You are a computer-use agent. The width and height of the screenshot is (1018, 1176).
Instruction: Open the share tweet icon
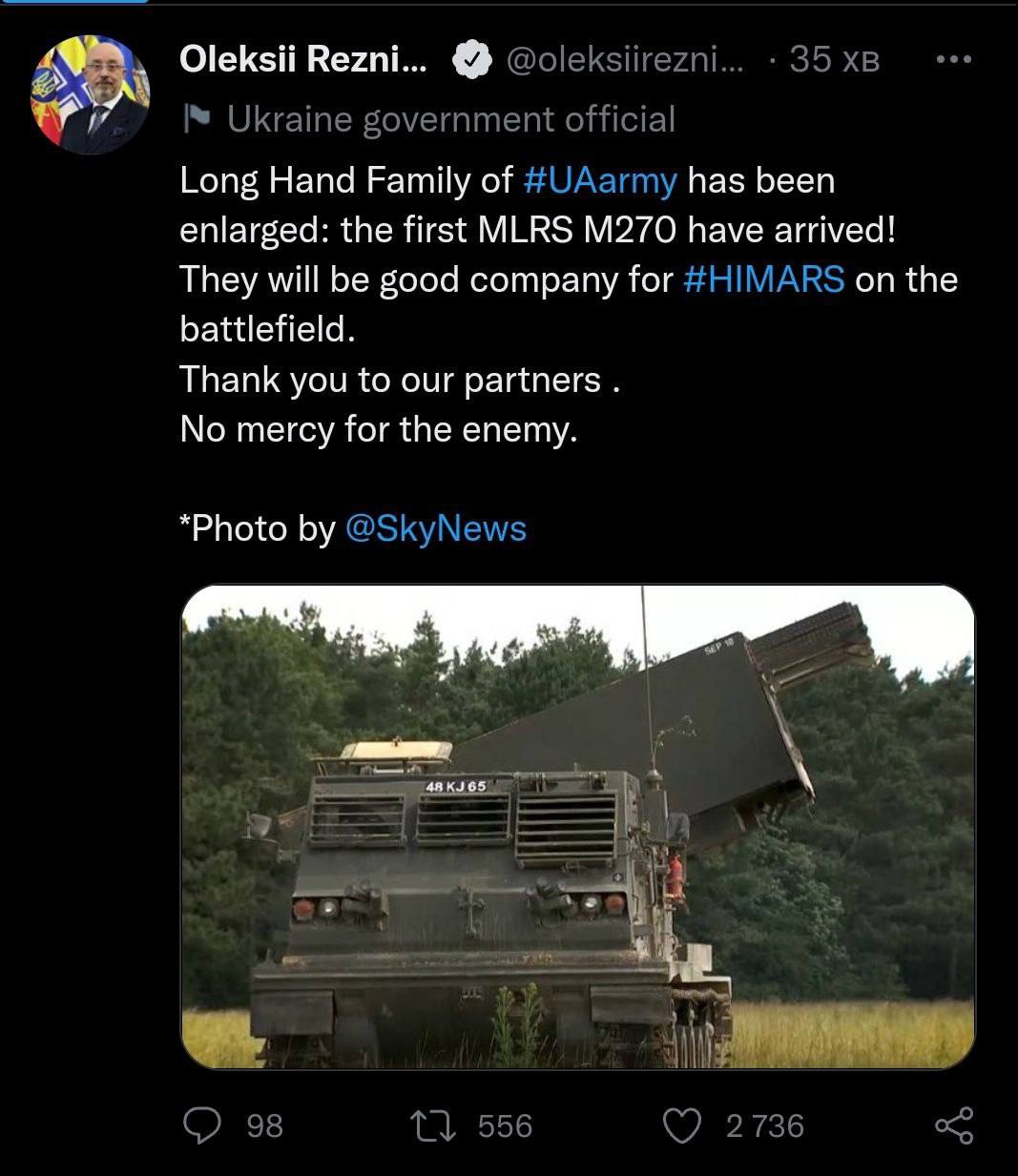pyautogui.click(x=954, y=1125)
